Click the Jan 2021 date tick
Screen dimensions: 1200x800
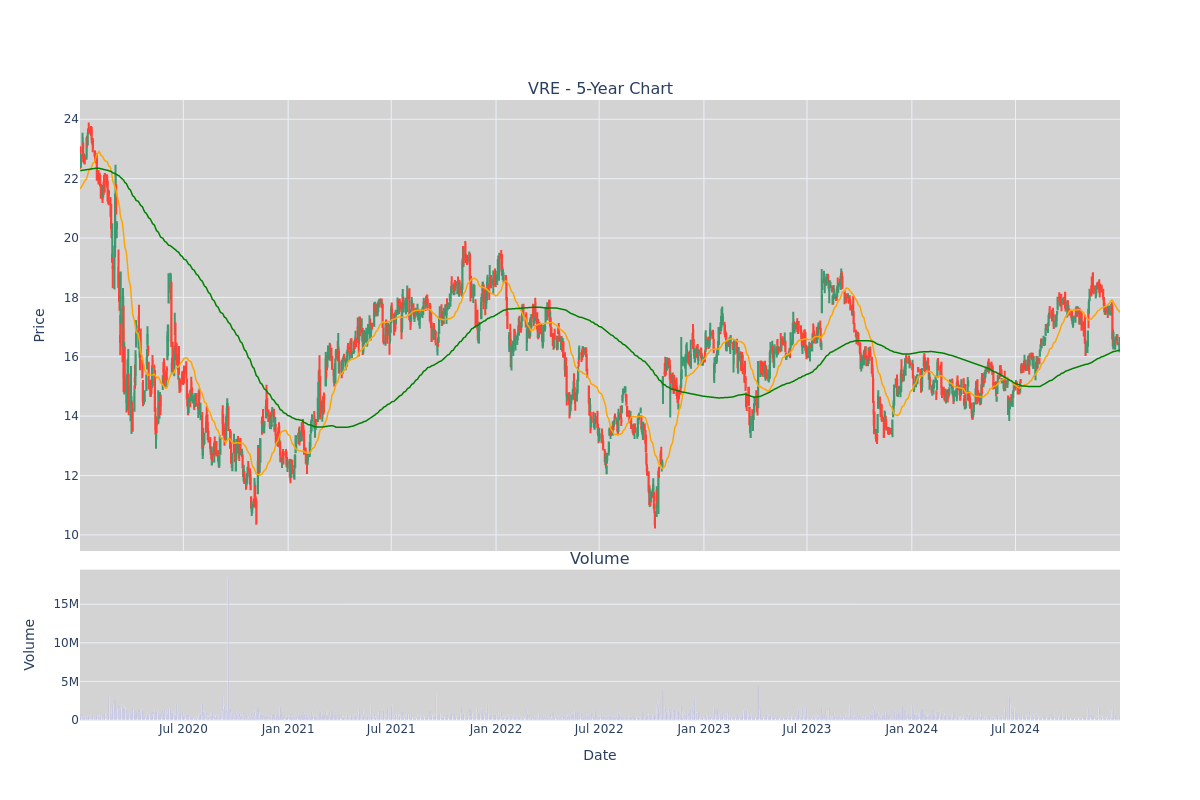288,729
